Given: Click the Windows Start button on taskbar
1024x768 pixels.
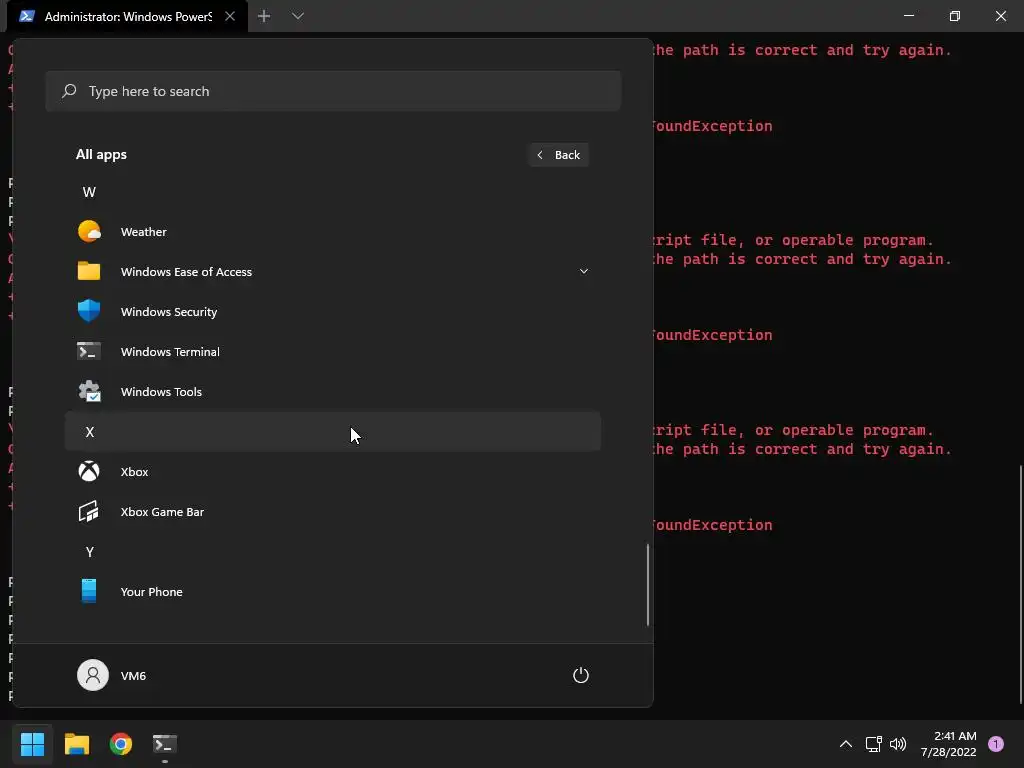Looking at the screenshot, I should (32, 743).
